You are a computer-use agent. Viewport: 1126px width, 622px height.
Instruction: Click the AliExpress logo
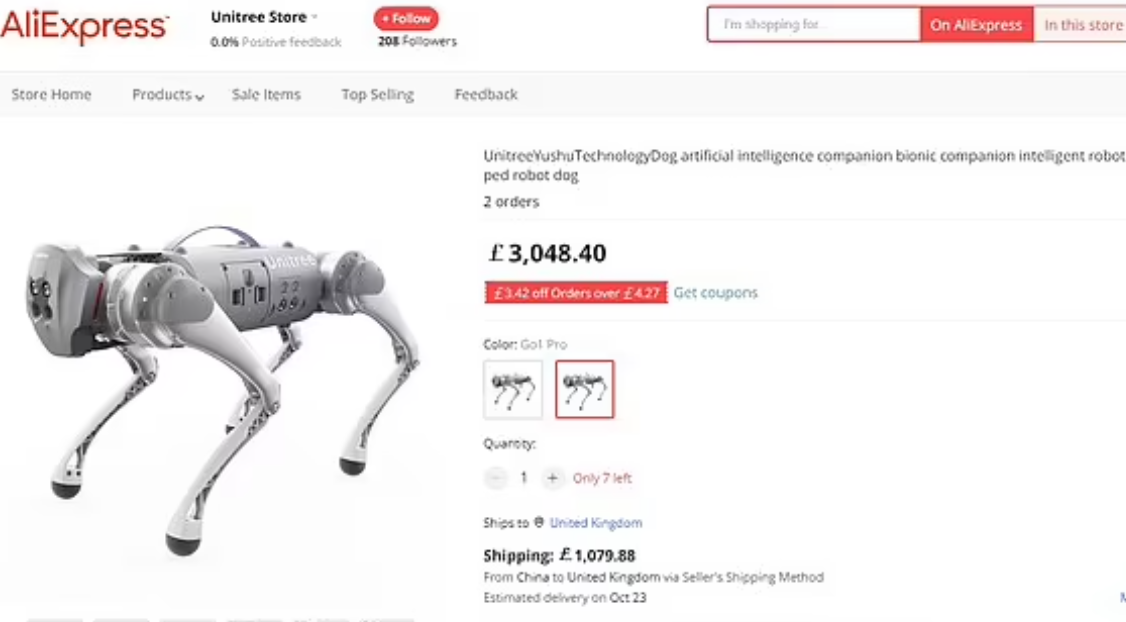pyautogui.click(x=85, y=27)
